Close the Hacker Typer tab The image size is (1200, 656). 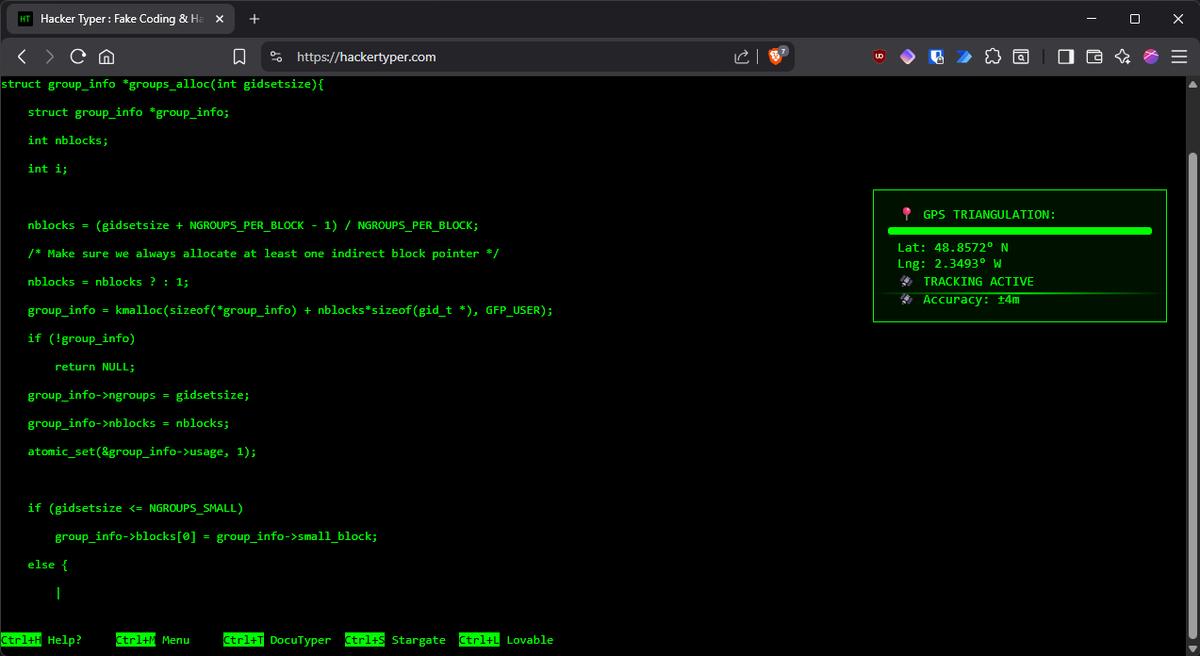pyautogui.click(x=219, y=19)
